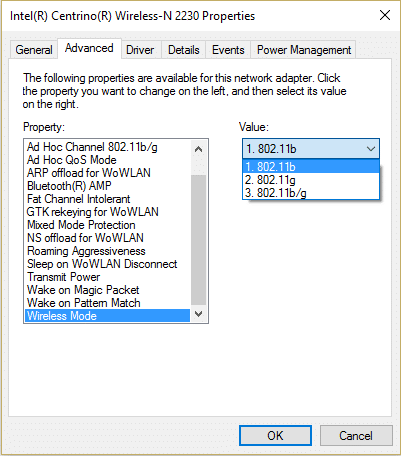The width and height of the screenshot is (401, 456).
Task: Collapse the Value dropdown arrow
Action: tap(371, 149)
